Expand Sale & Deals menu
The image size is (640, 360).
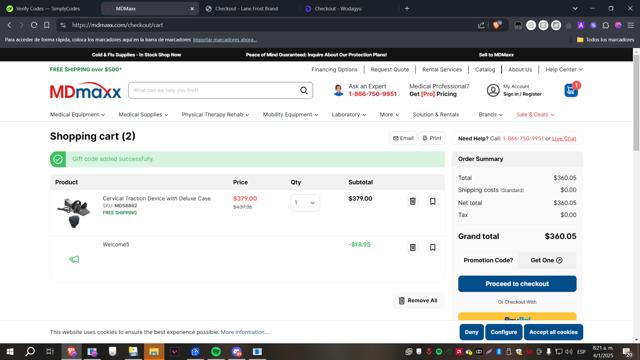(535, 115)
